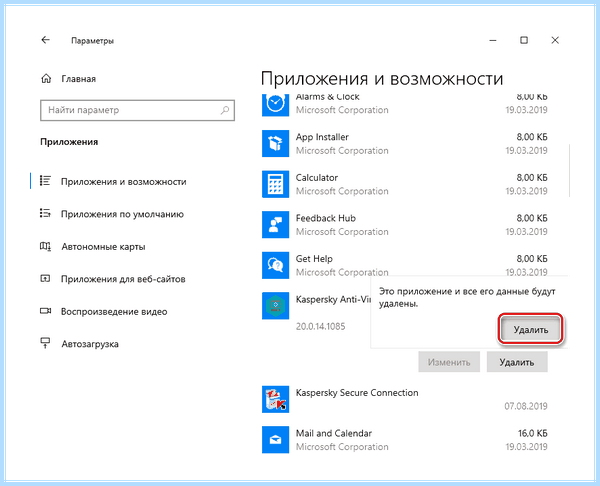The width and height of the screenshot is (600, 486).
Task: Click the 8,00 КБ size of App Installer
Action: pos(532,137)
